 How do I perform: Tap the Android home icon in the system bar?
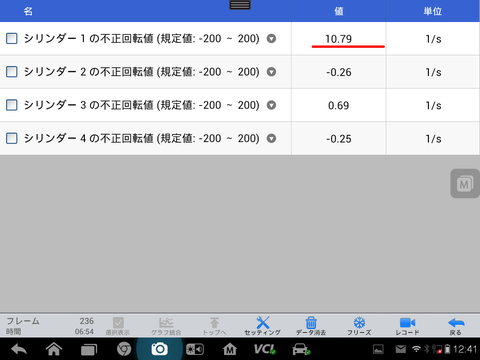(x=54, y=349)
